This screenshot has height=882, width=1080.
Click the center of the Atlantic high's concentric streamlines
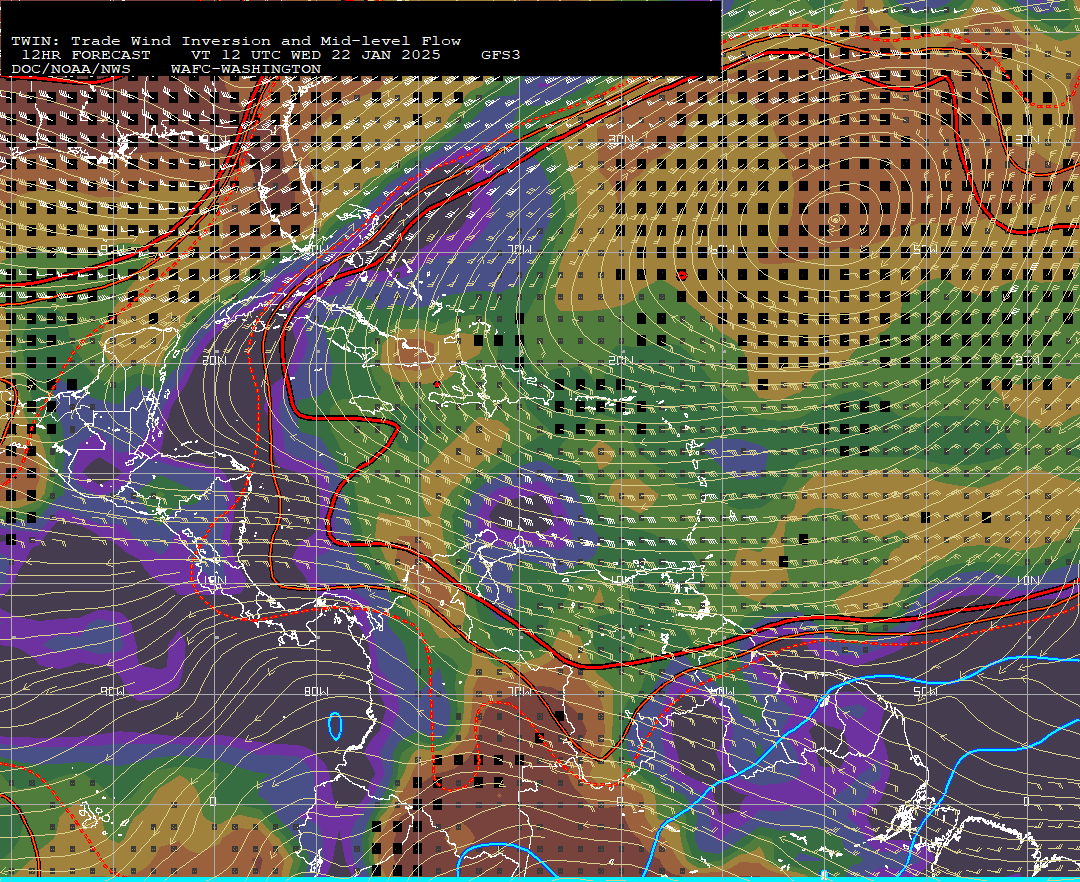[x=835, y=220]
